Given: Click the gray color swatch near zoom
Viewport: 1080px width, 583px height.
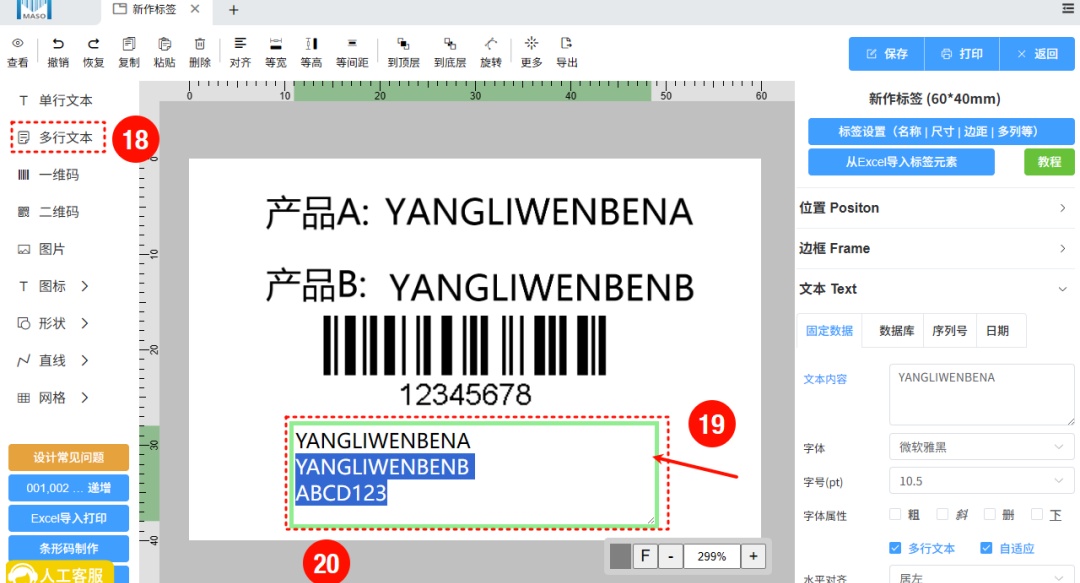Looking at the screenshot, I should tap(620, 556).
